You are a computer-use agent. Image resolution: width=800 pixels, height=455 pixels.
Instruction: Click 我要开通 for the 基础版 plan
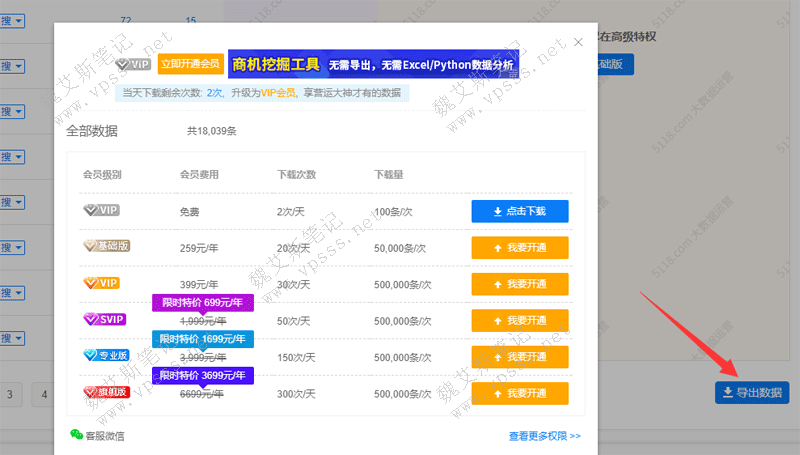point(520,247)
